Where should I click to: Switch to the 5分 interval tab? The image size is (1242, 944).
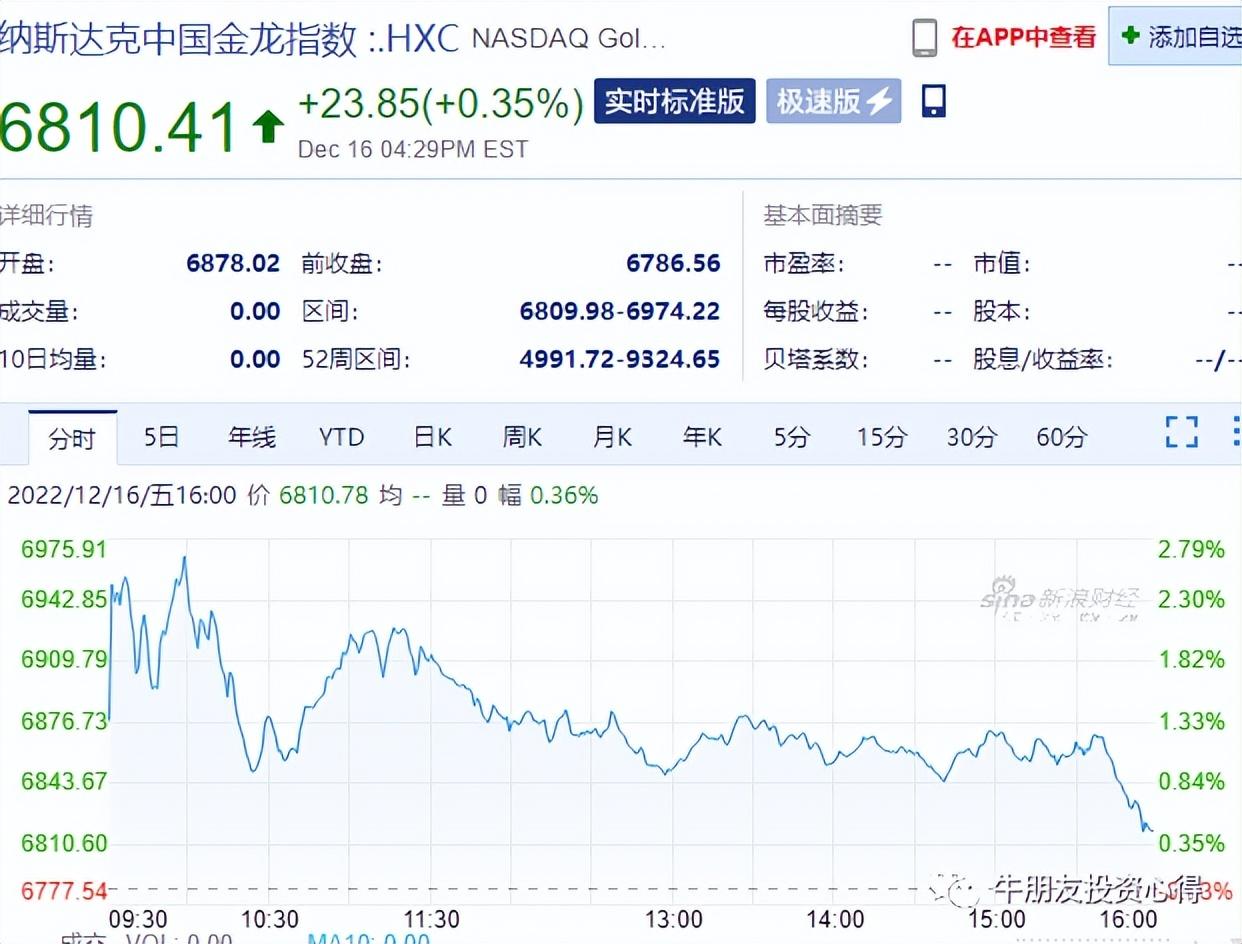[x=791, y=437]
